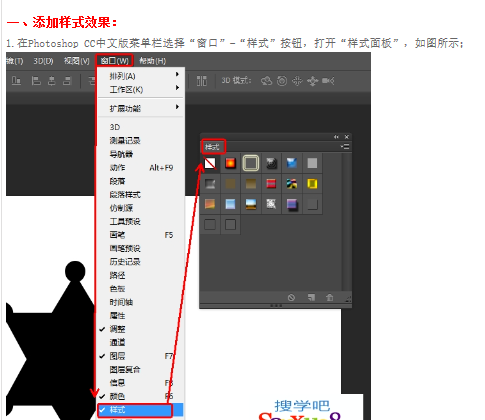Click the 3D pan icon in options bar
485x420 pixels.
pos(297,81)
